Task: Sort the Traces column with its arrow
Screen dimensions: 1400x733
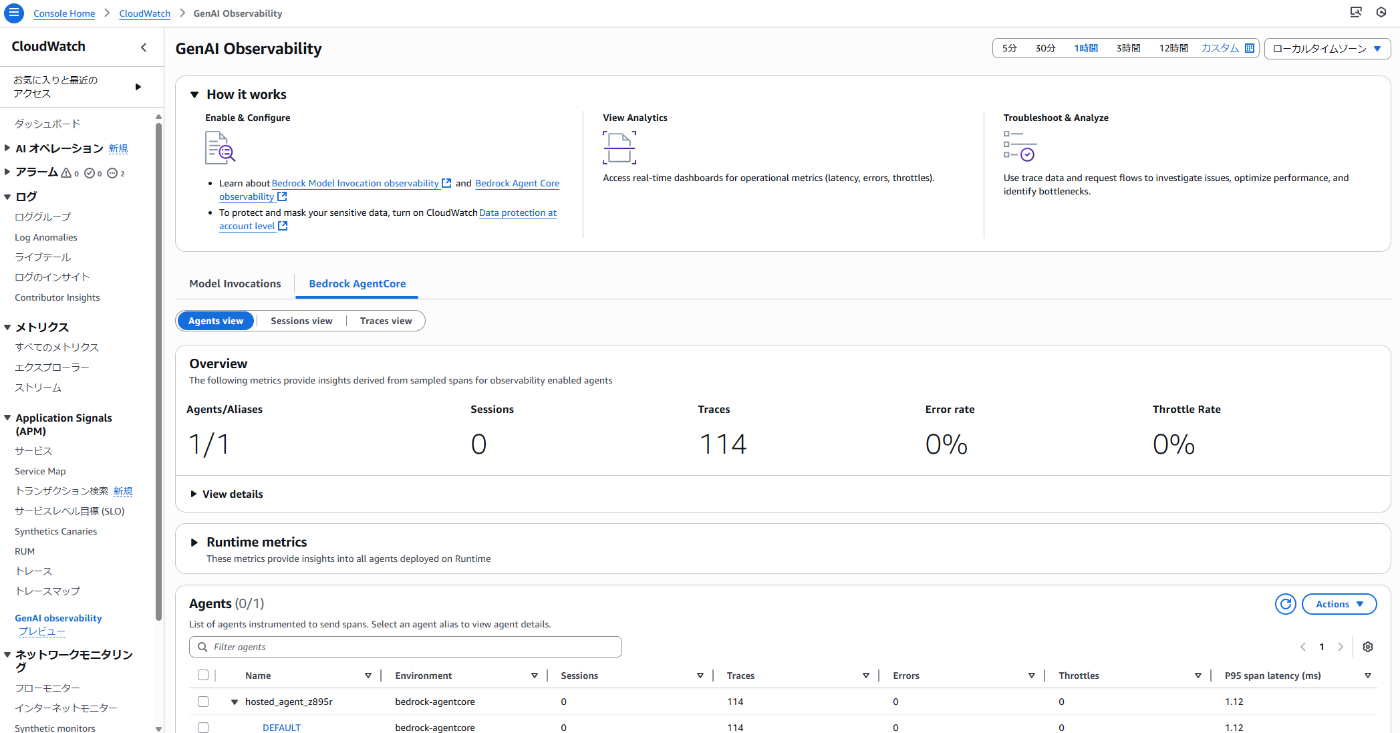Action: (x=866, y=676)
